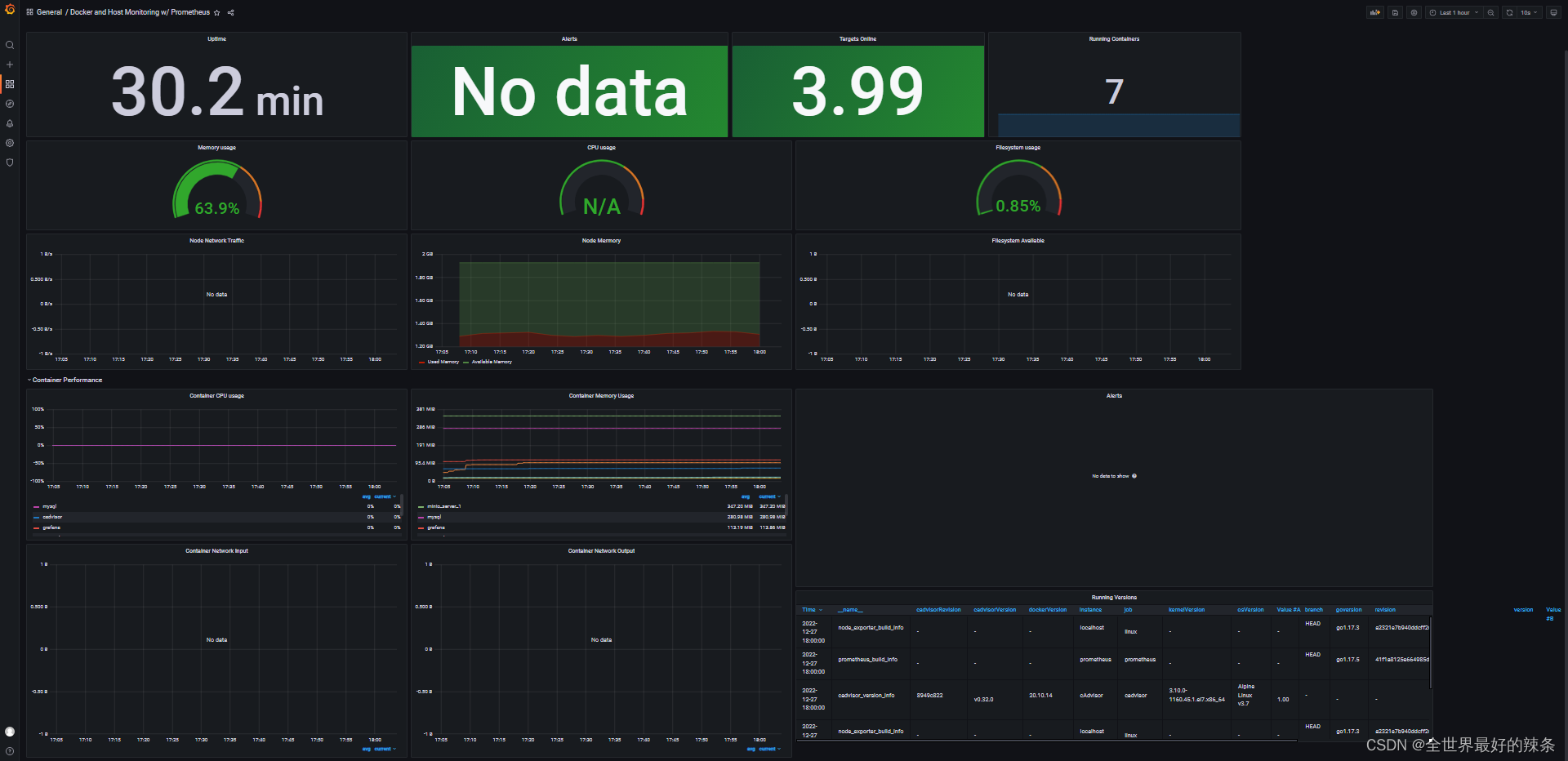Open the Explore compass icon in sidebar

pos(10,104)
